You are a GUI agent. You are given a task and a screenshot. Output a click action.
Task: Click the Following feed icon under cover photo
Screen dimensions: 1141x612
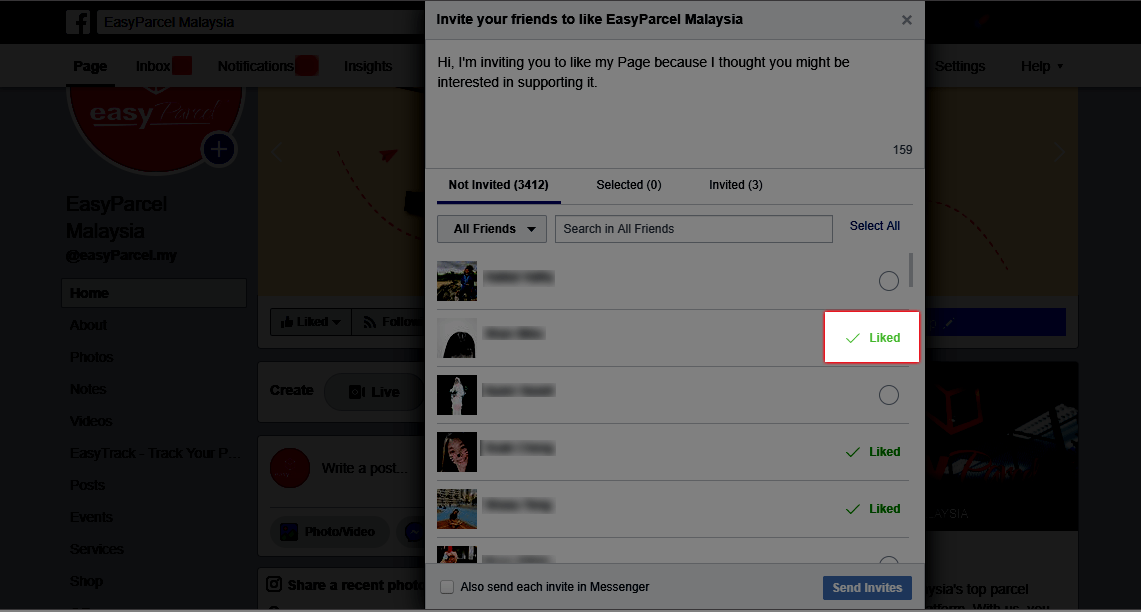click(x=369, y=322)
